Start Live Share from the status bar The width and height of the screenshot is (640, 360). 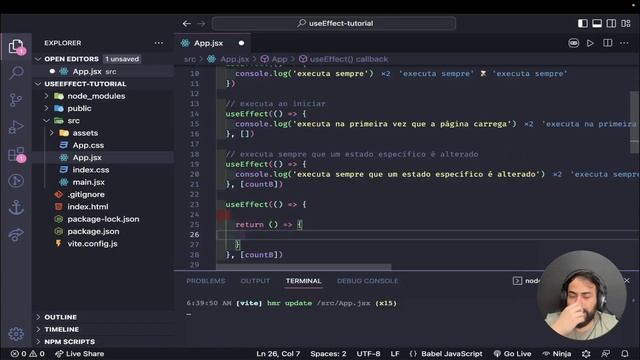point(80,354)
